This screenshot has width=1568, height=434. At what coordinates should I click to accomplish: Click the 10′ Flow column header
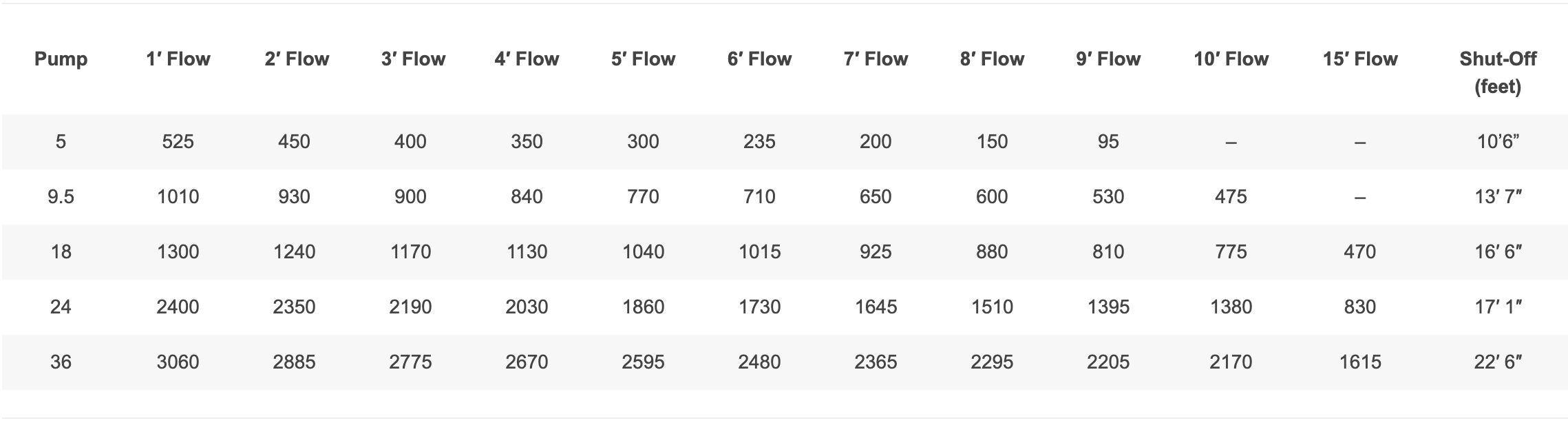pos(1231,59)
